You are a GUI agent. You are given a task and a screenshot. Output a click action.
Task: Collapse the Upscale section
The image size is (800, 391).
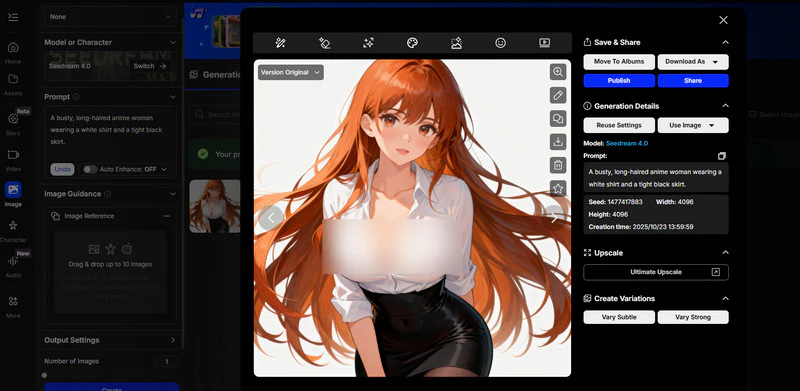(x=725, y=253)
